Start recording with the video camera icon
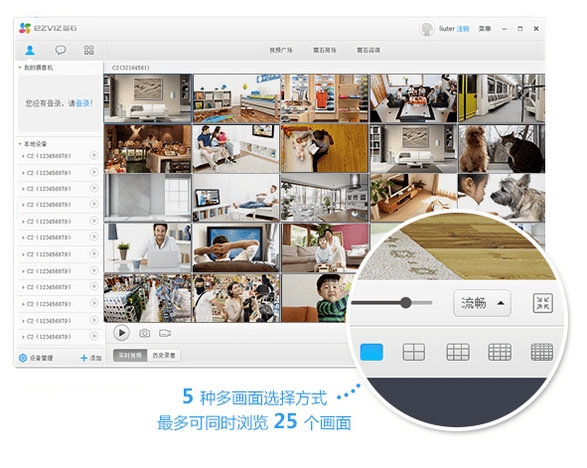Viewport: 587px width, 468px height. (165, 333)
